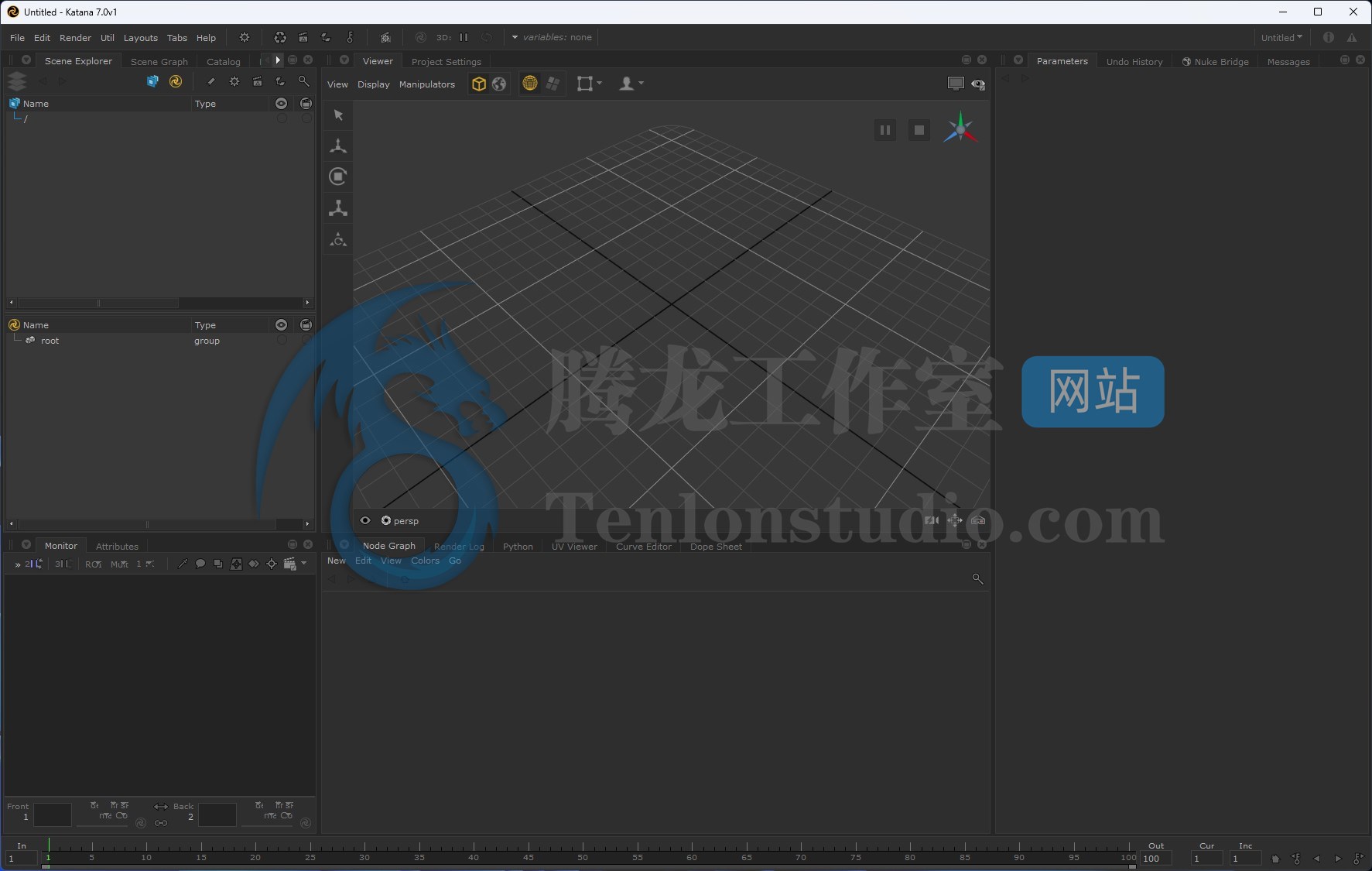Activate the scale manipulator tool
Image resolution: width=1372 pixels, height=871 pixels.
click(x=338, y=207)
